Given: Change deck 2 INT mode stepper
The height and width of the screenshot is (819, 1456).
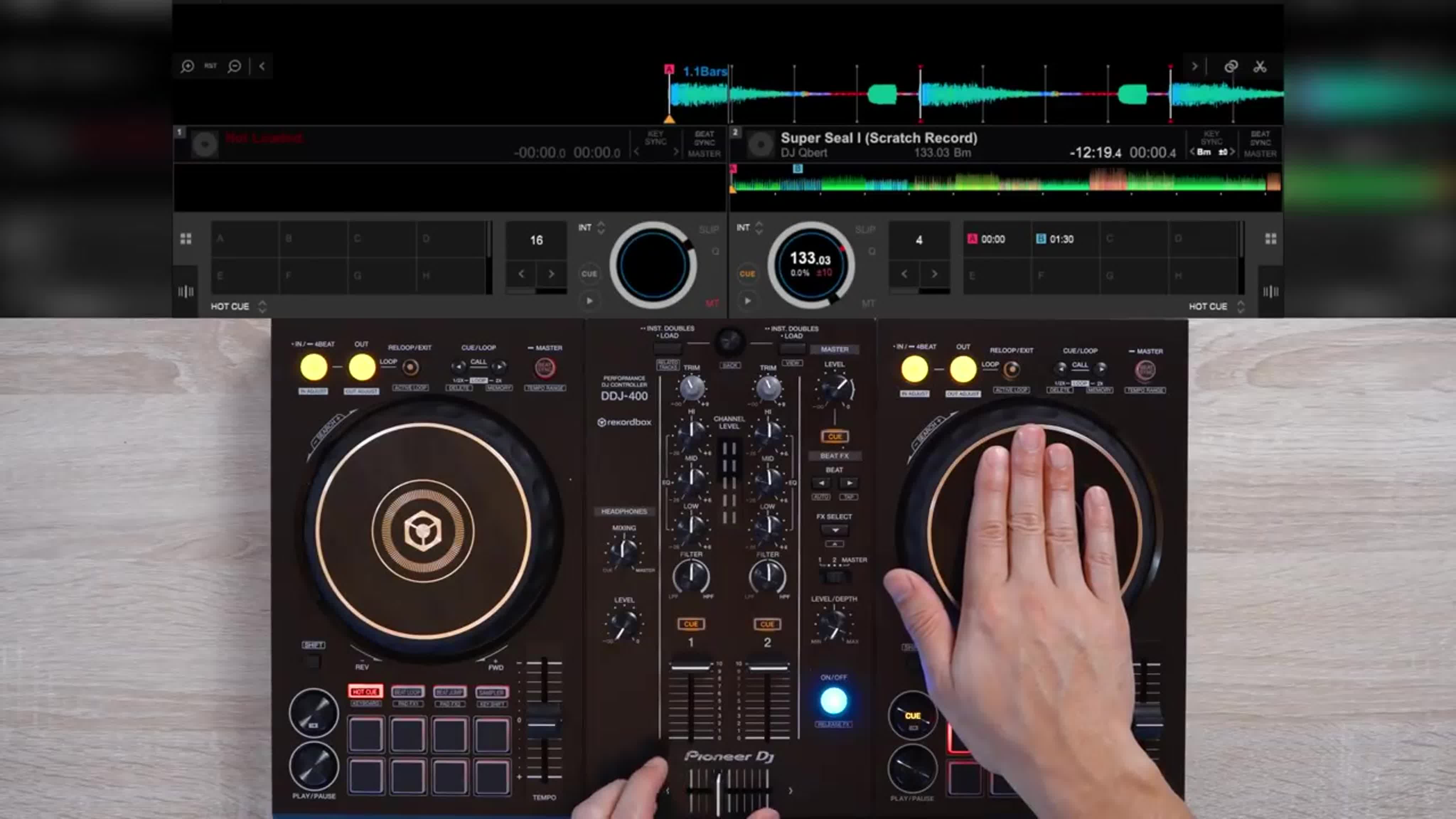Looking at the screenshot, I should click(x=759, y=228).
